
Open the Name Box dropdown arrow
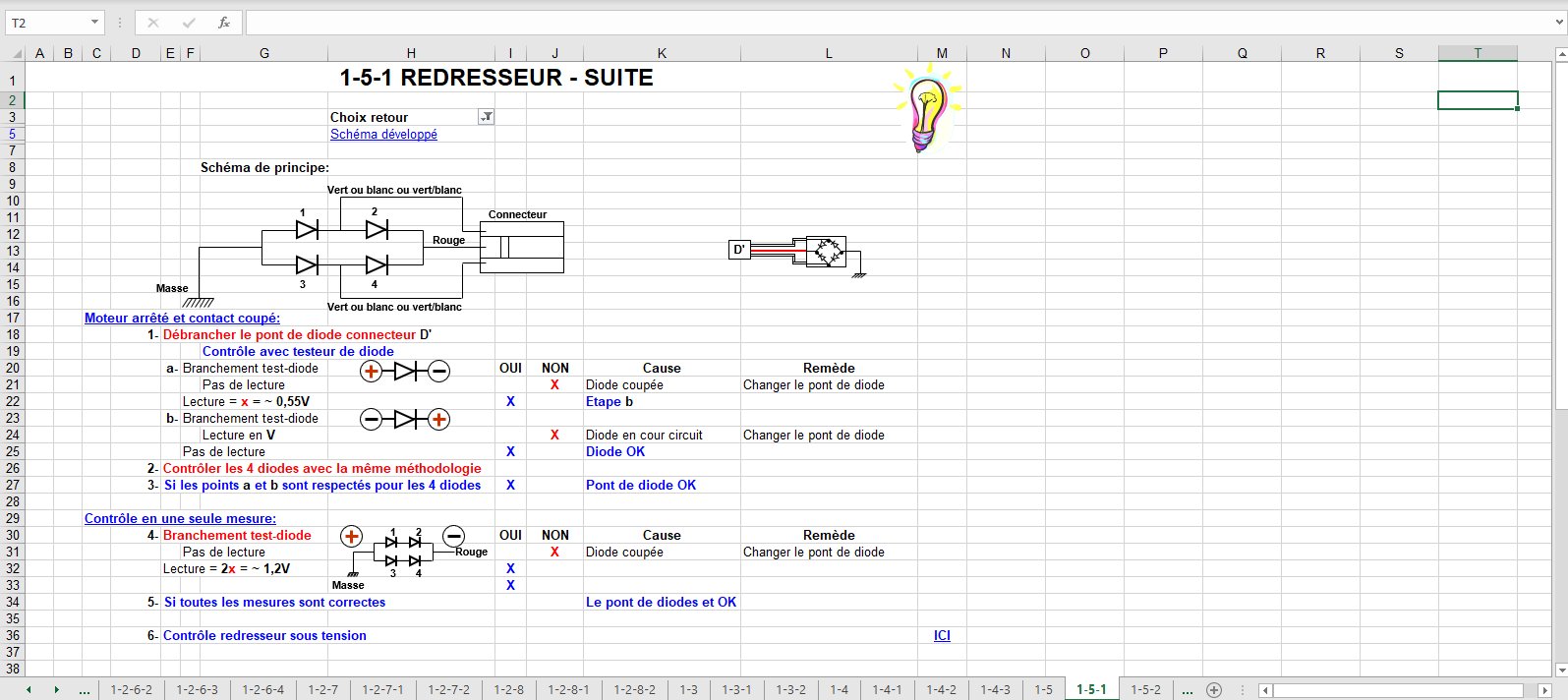coord(94,23)
